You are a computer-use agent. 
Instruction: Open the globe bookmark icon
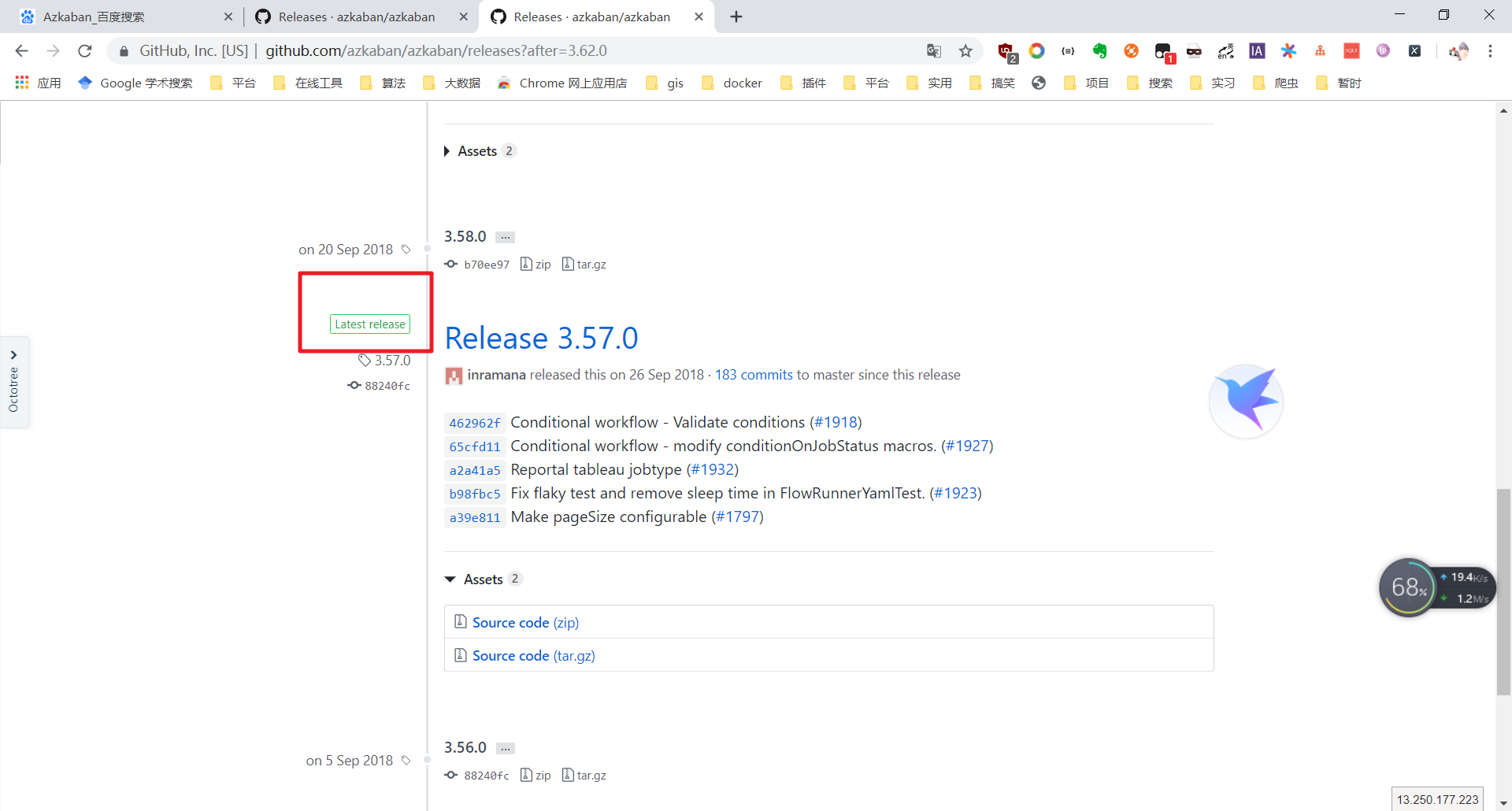click(1039, 83)
